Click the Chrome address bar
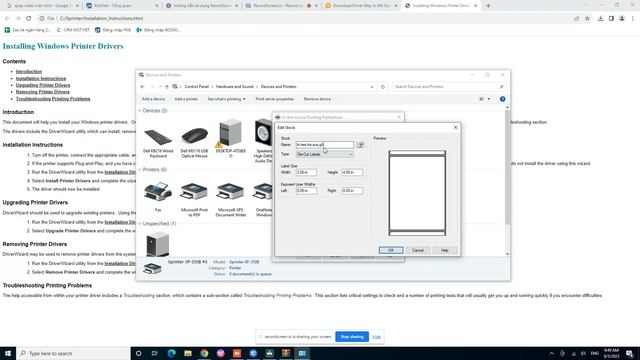The image size is (640, 360). (x=306, y=18)
